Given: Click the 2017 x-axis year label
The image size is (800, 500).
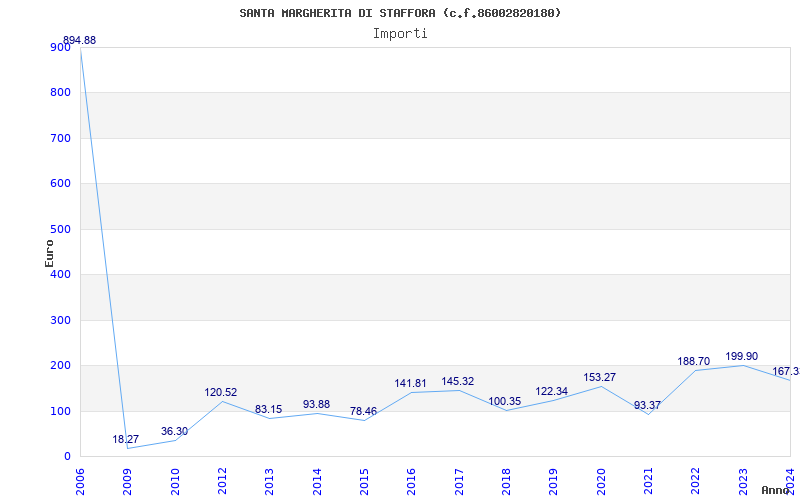Looking at the screenshot, I should [x=459, y=482].
